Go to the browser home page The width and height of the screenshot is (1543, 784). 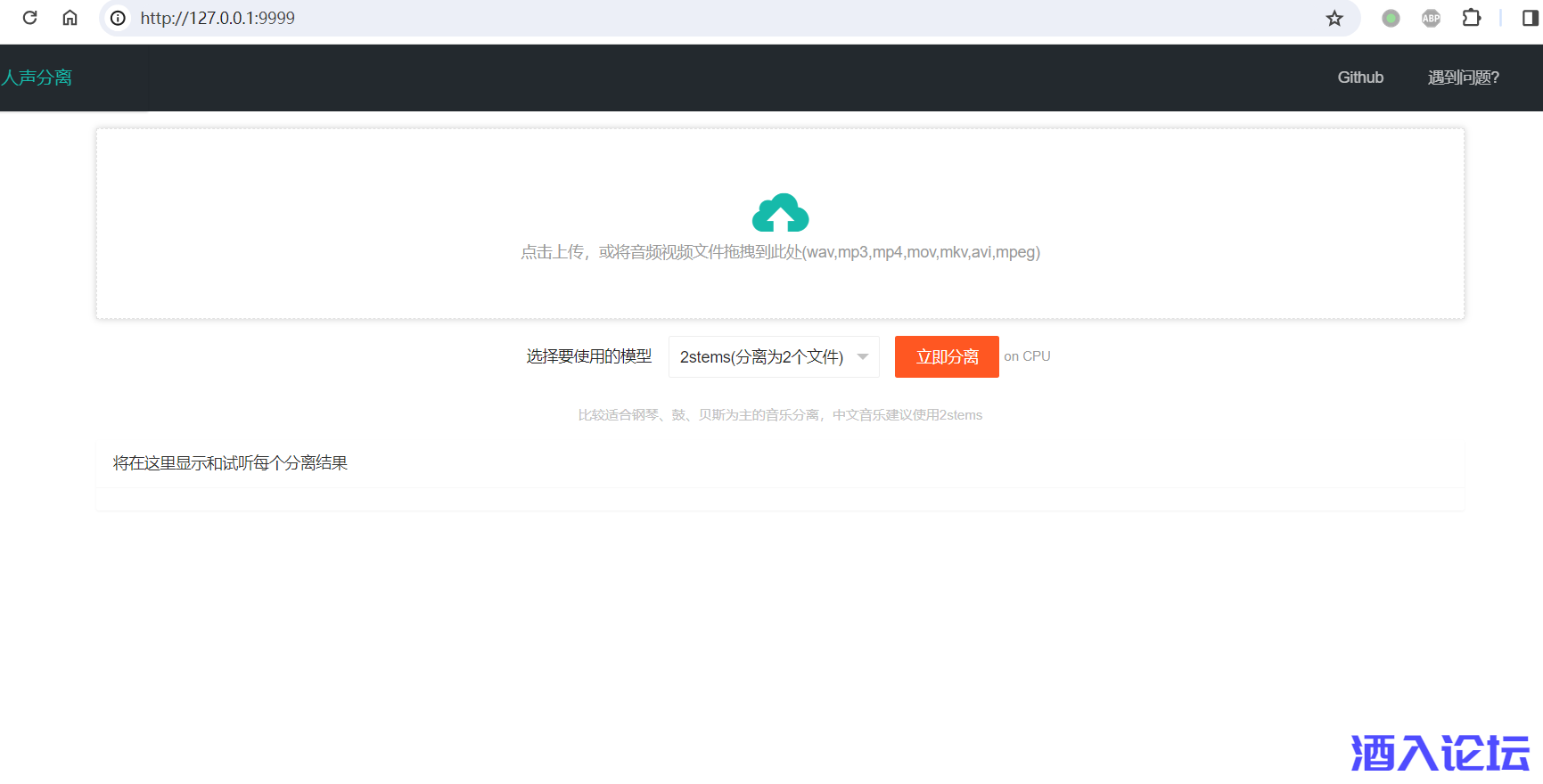[x=70, y=18]
